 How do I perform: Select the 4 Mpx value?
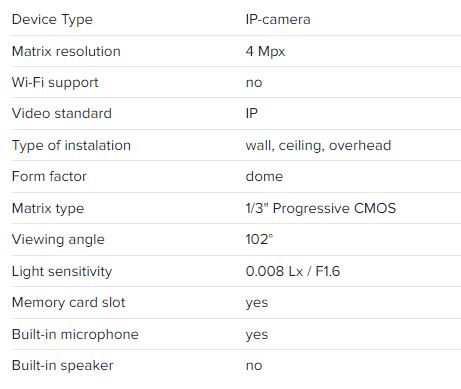tap(265, 52)
